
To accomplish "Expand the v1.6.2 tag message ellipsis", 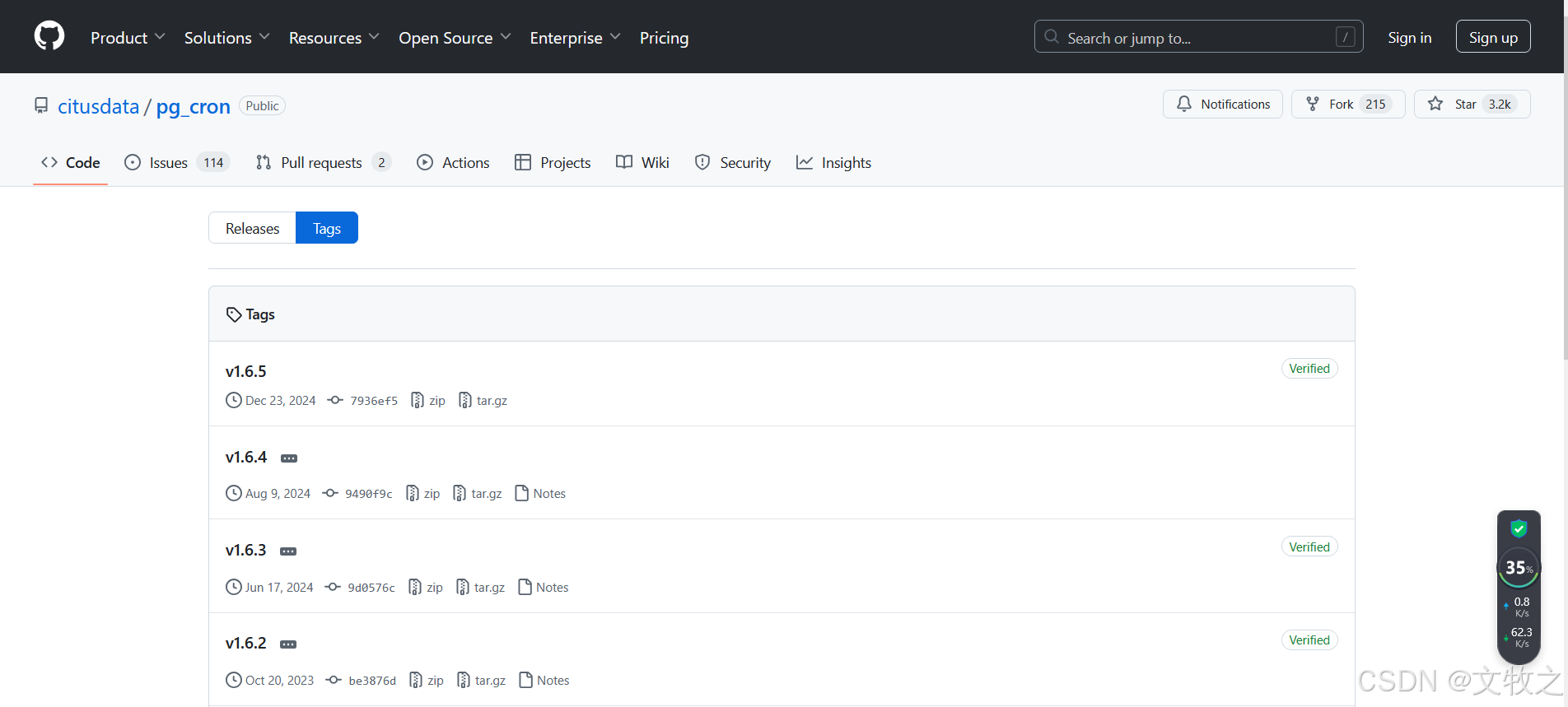I will tap(288, 644).
